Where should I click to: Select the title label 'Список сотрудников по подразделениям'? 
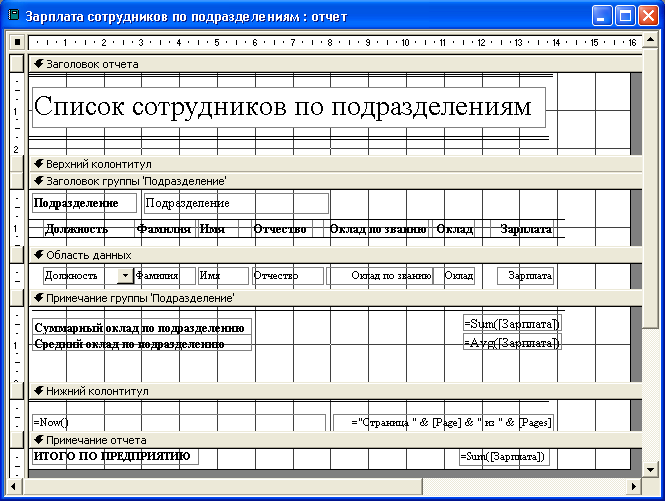click(x=289, y=107)
